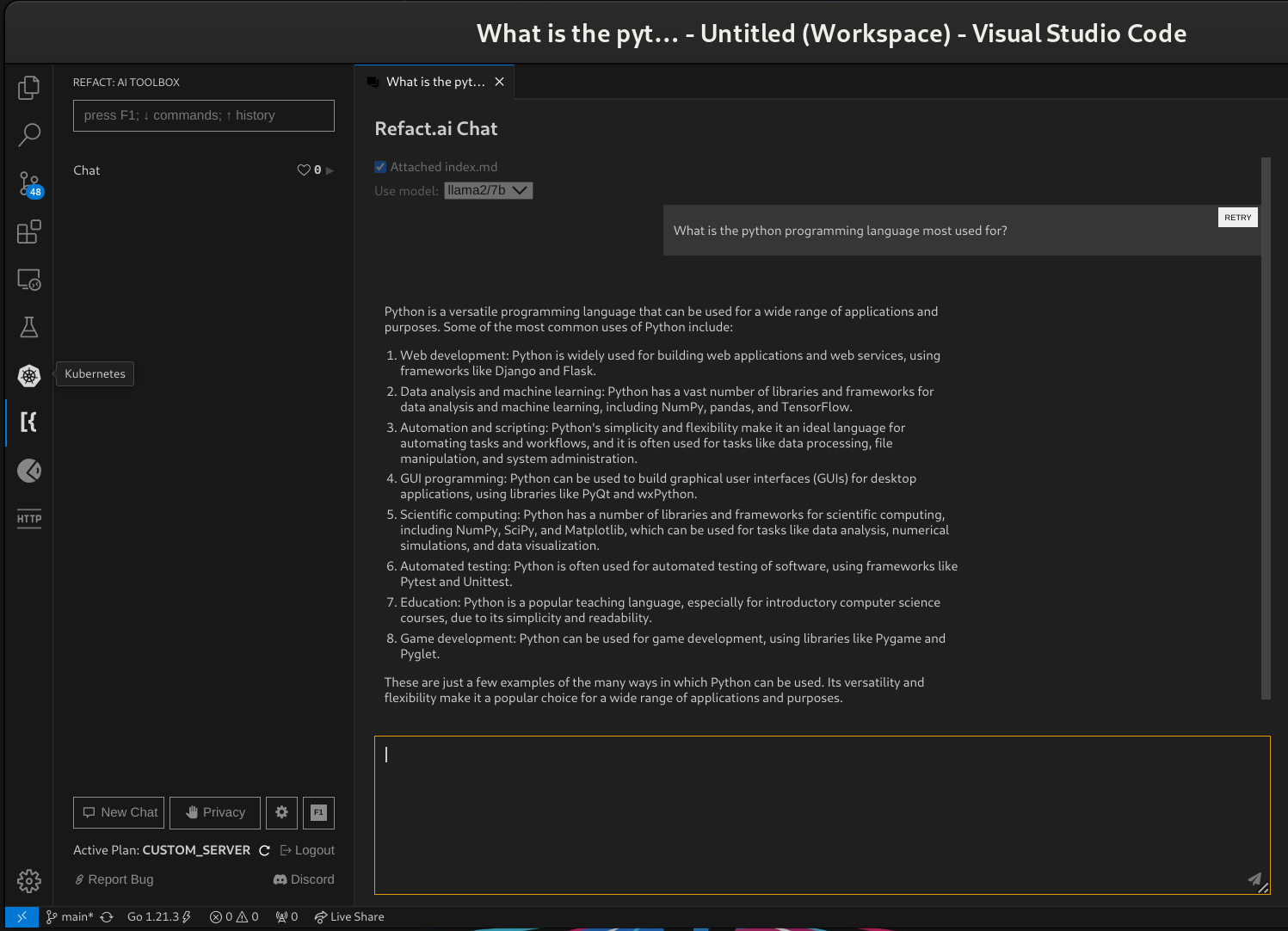Screen dimensions: 1288x931
Task: Open the Kubernetes view icon
Action: [29, 375]
